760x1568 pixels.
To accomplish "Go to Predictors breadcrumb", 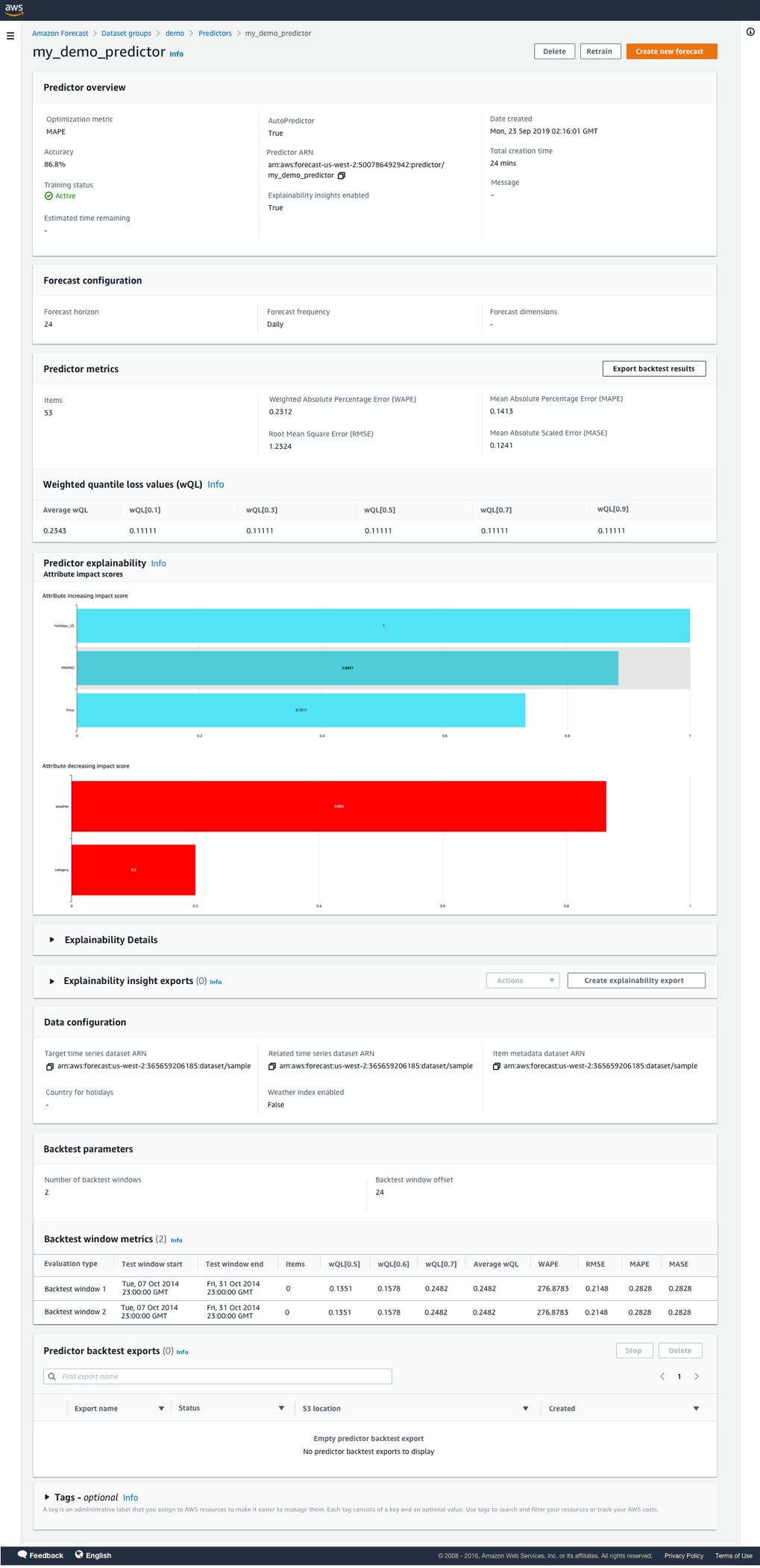I will pos(215,34).
